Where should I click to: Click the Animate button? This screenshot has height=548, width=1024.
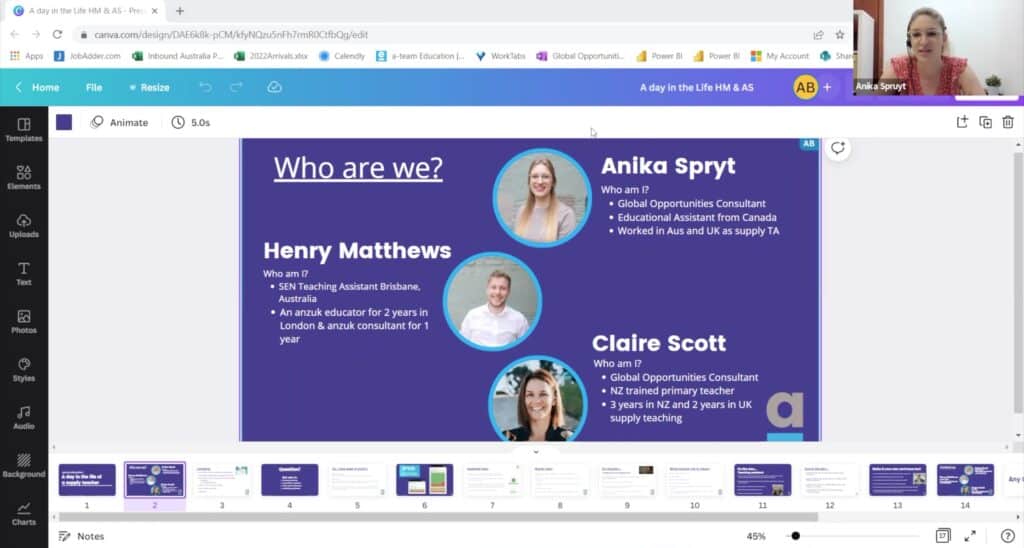119,122
